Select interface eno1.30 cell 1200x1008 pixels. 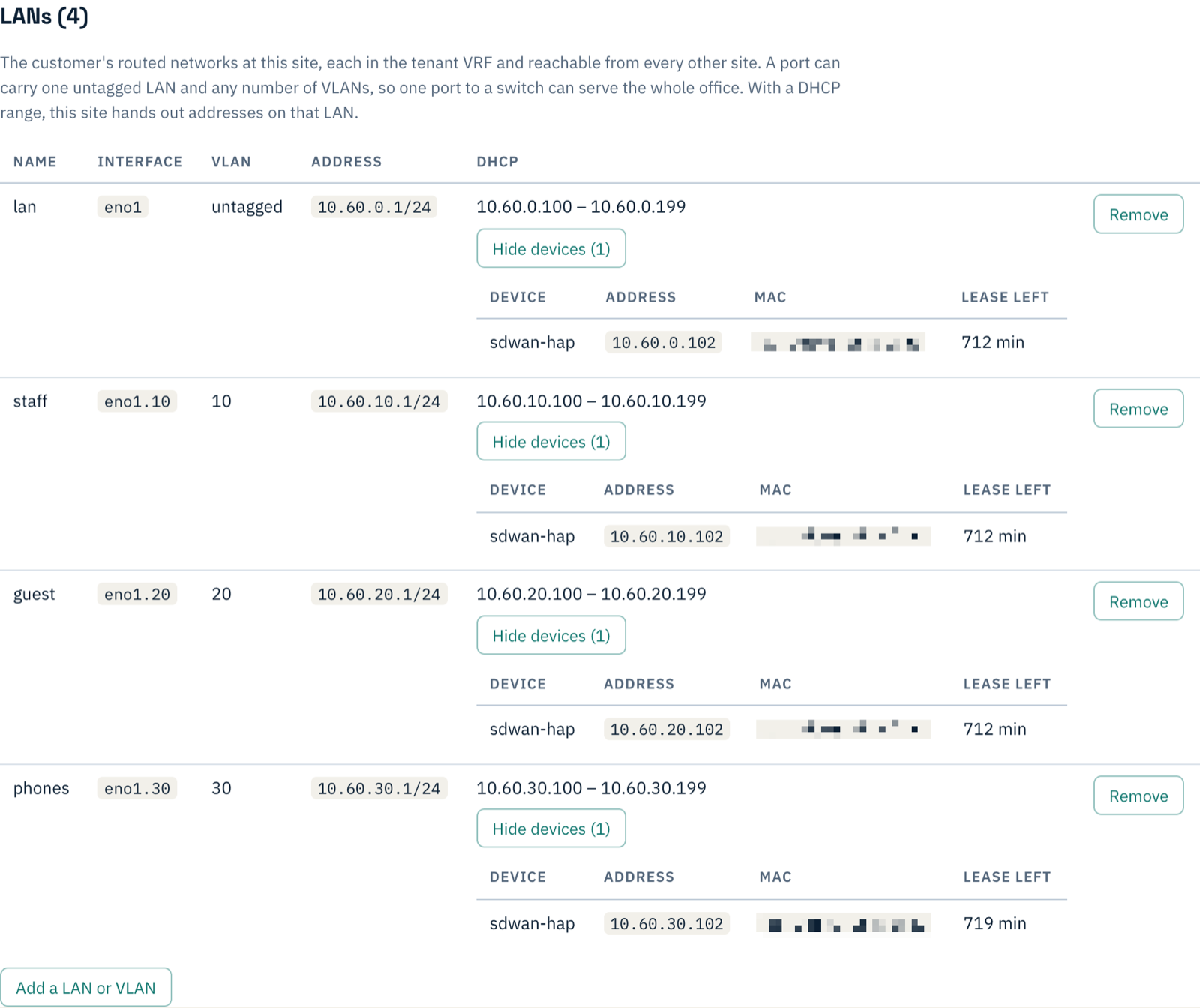click(136, 788)
